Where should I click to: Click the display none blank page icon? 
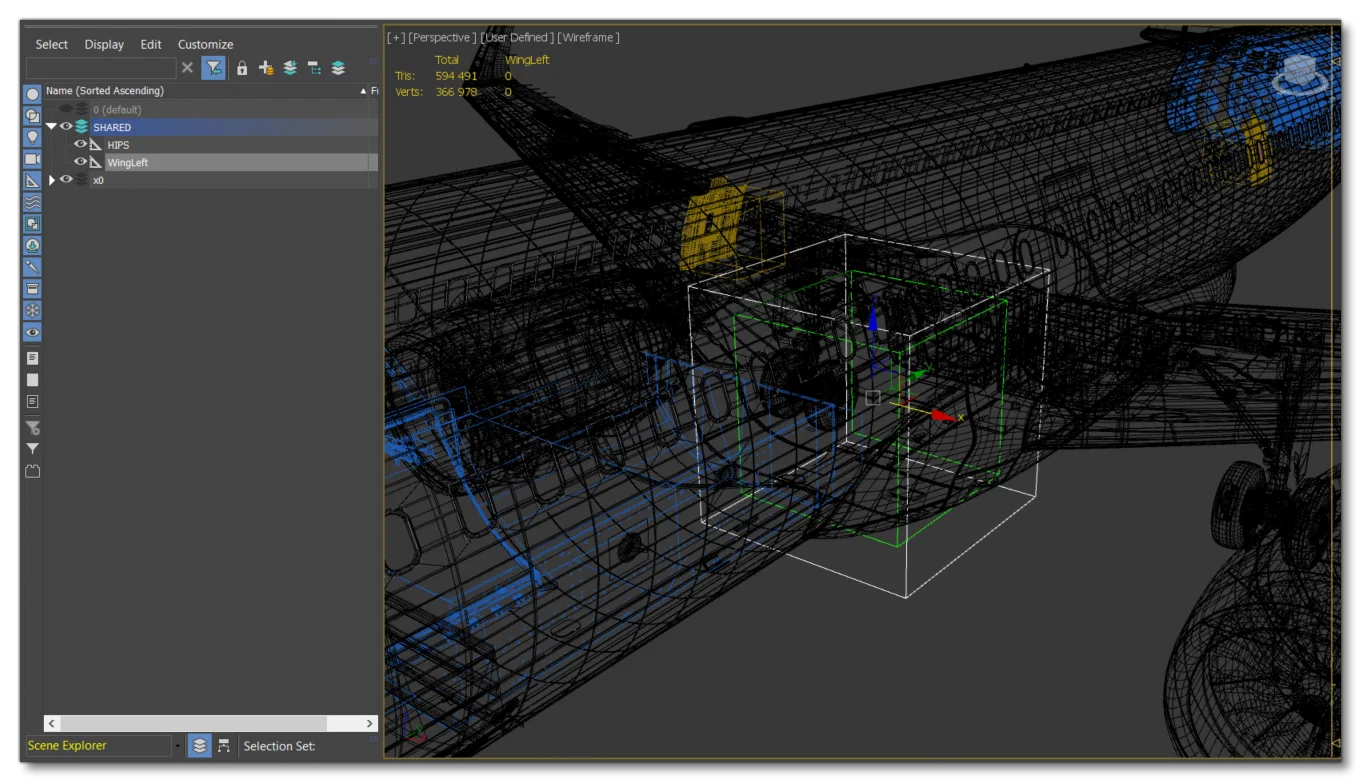click(32, 380)
